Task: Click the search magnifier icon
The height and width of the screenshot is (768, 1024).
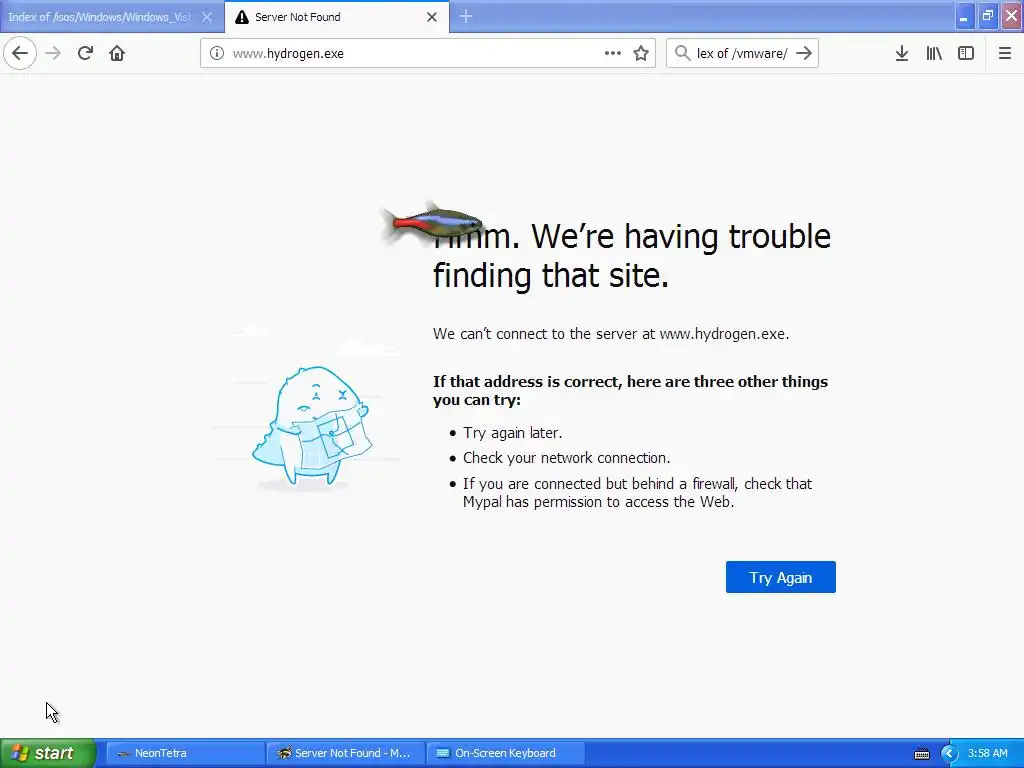Action: coord(682,53)
